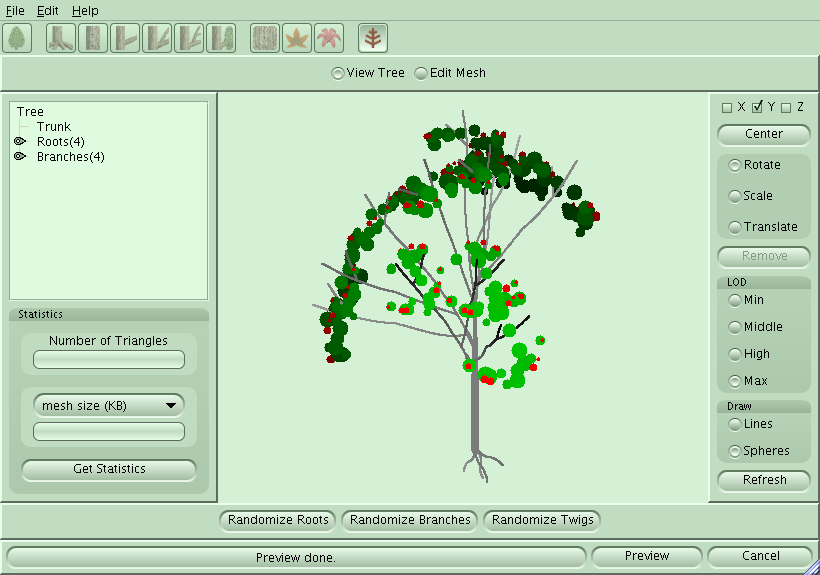Select trunk with single branch icon

tap(125, 38)
